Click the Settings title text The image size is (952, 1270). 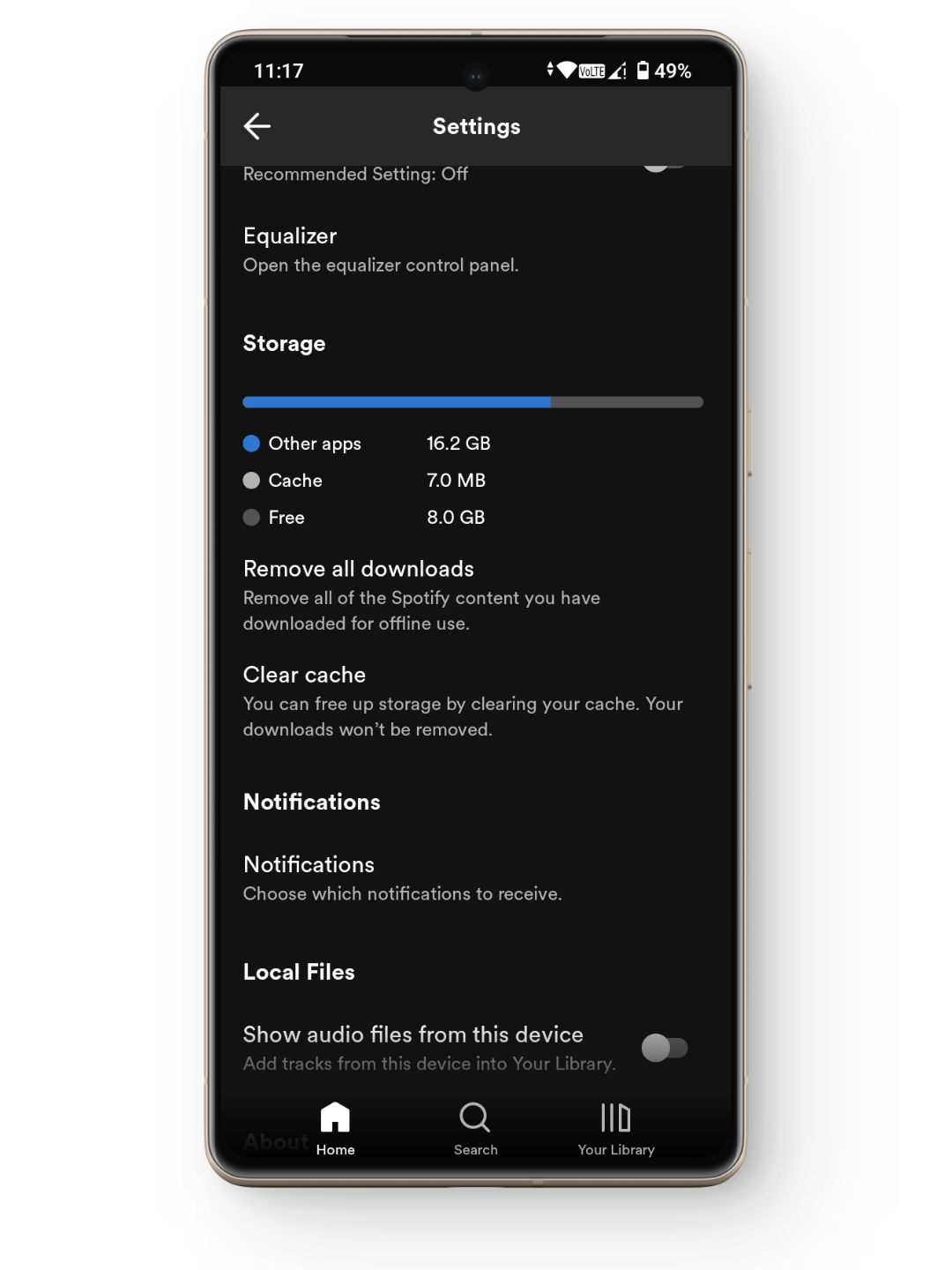click(x=476, y=126)
